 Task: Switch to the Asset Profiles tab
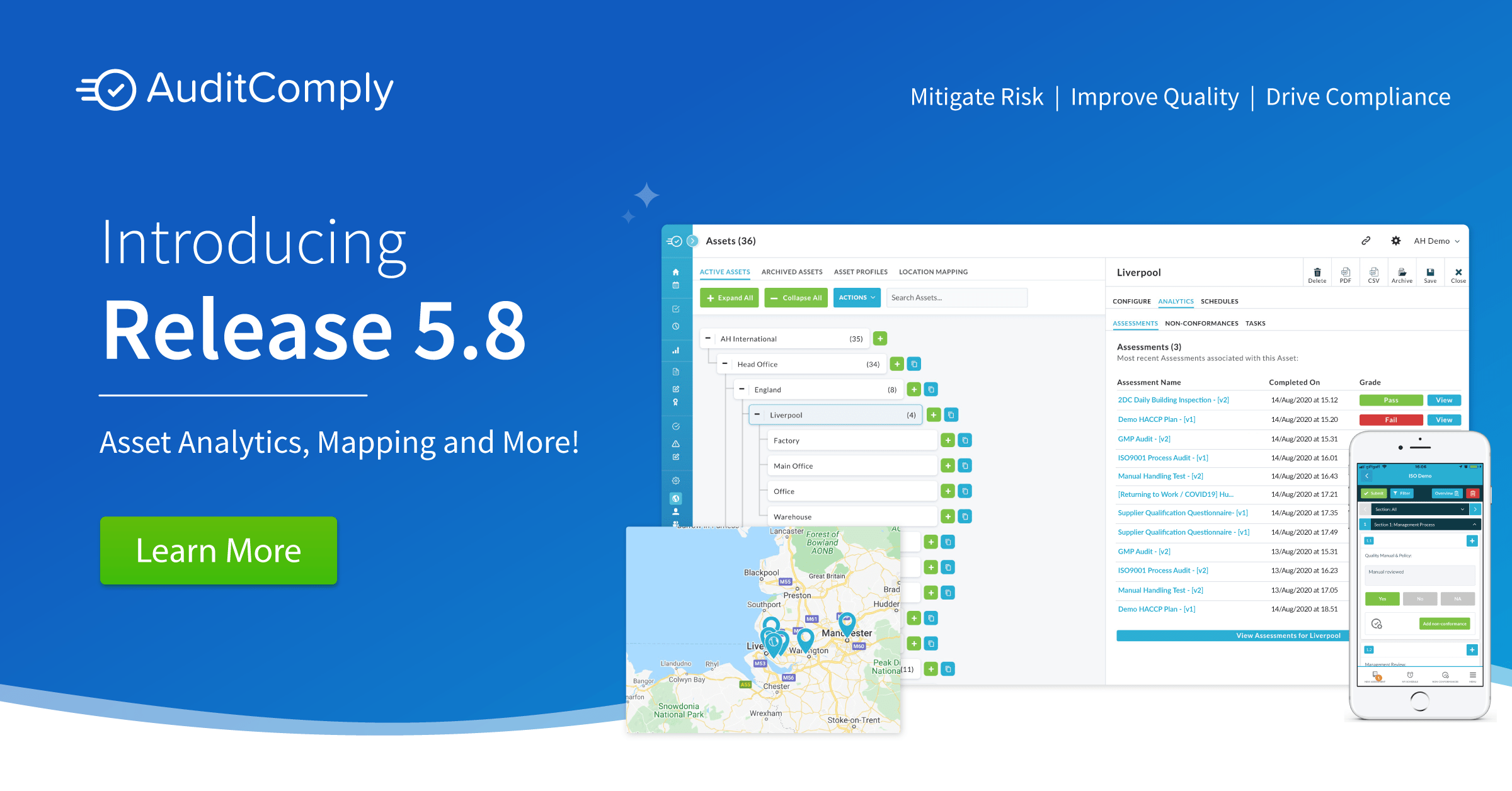point(861,272)
